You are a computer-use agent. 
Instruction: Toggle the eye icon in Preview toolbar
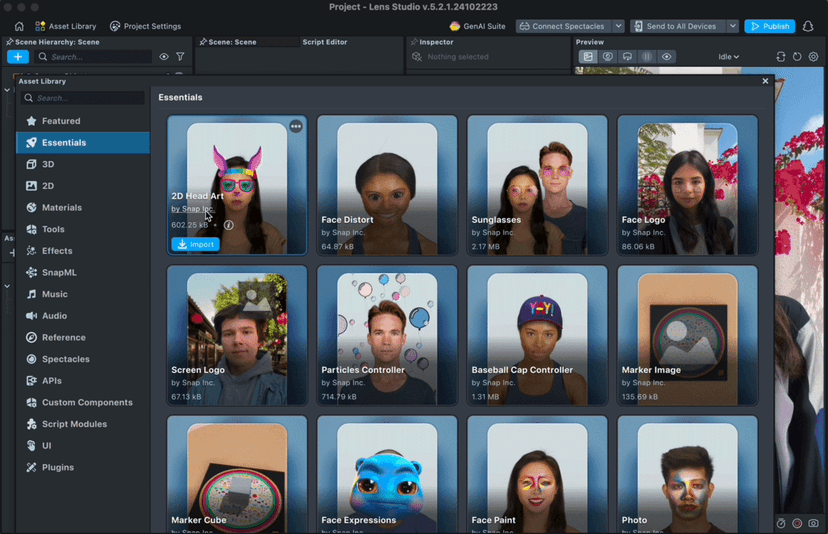[667, 57]
